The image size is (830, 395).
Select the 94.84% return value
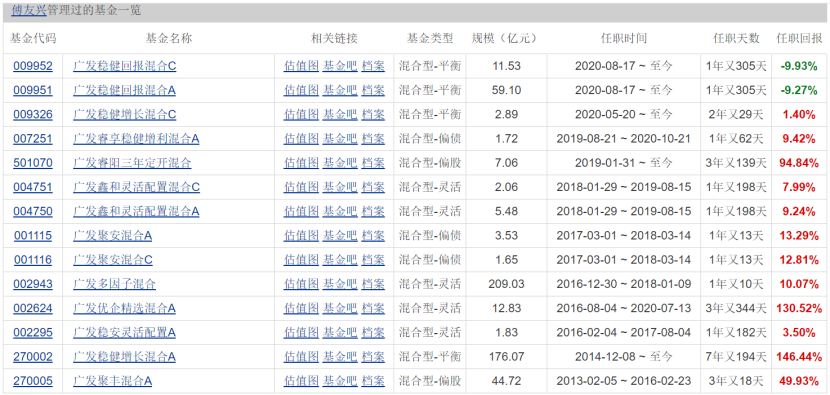[x=799, y=163]
